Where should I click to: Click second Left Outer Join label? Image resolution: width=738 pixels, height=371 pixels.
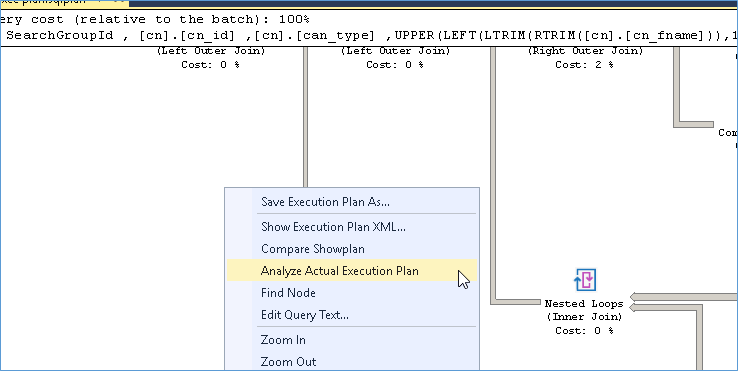(x=395, y=51)
